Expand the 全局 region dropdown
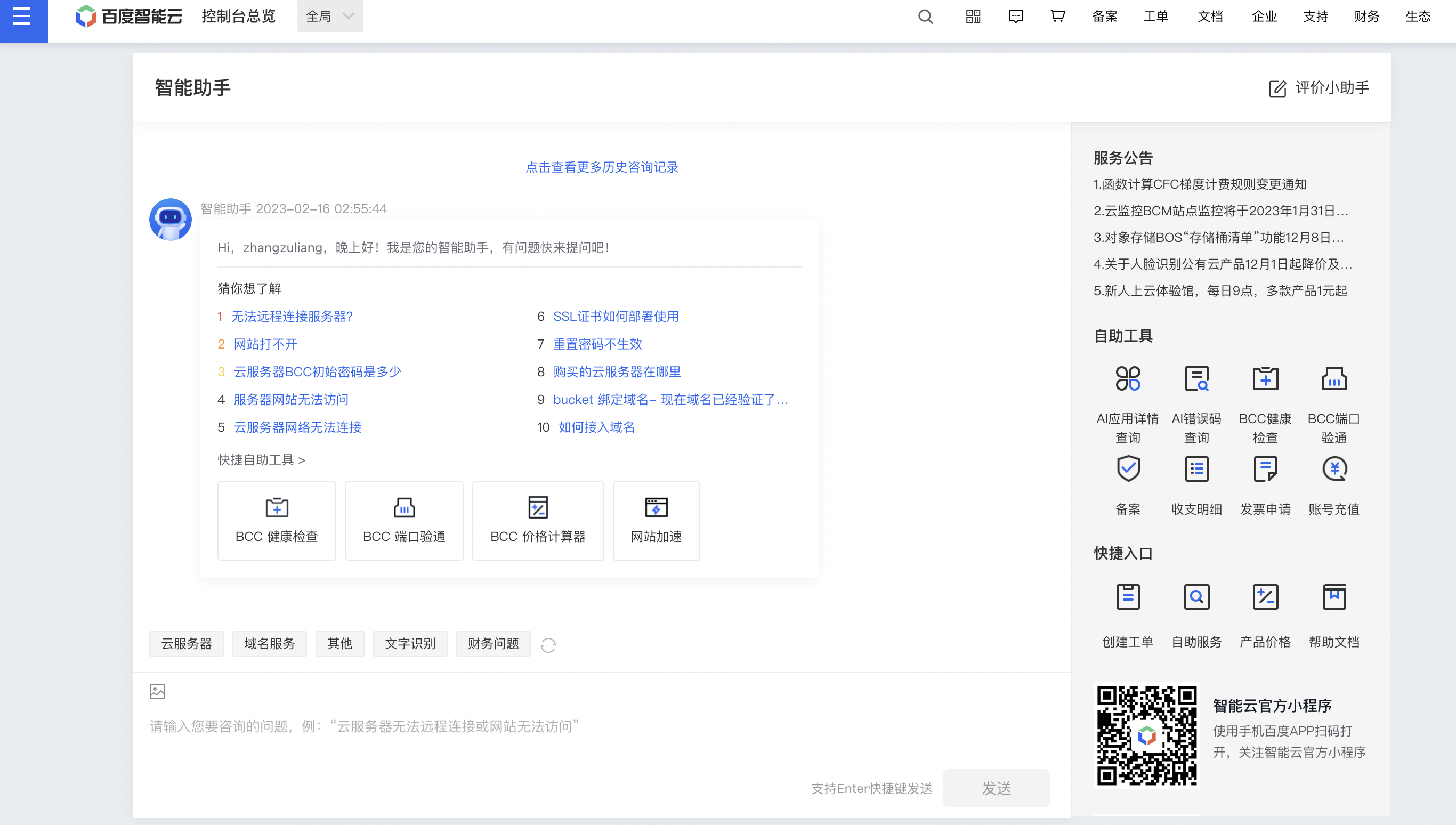1456x825 pixels. click(330, 17)
